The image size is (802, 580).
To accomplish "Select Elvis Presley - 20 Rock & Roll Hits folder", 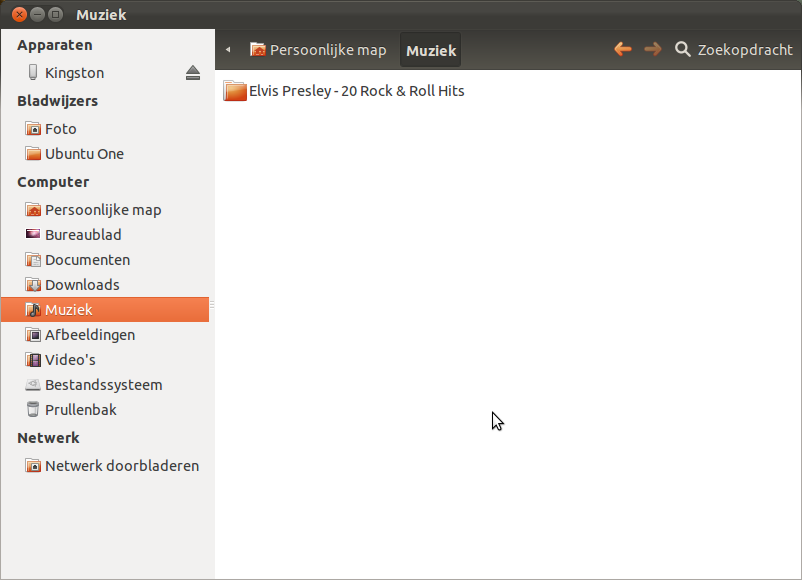I will 345,91.
